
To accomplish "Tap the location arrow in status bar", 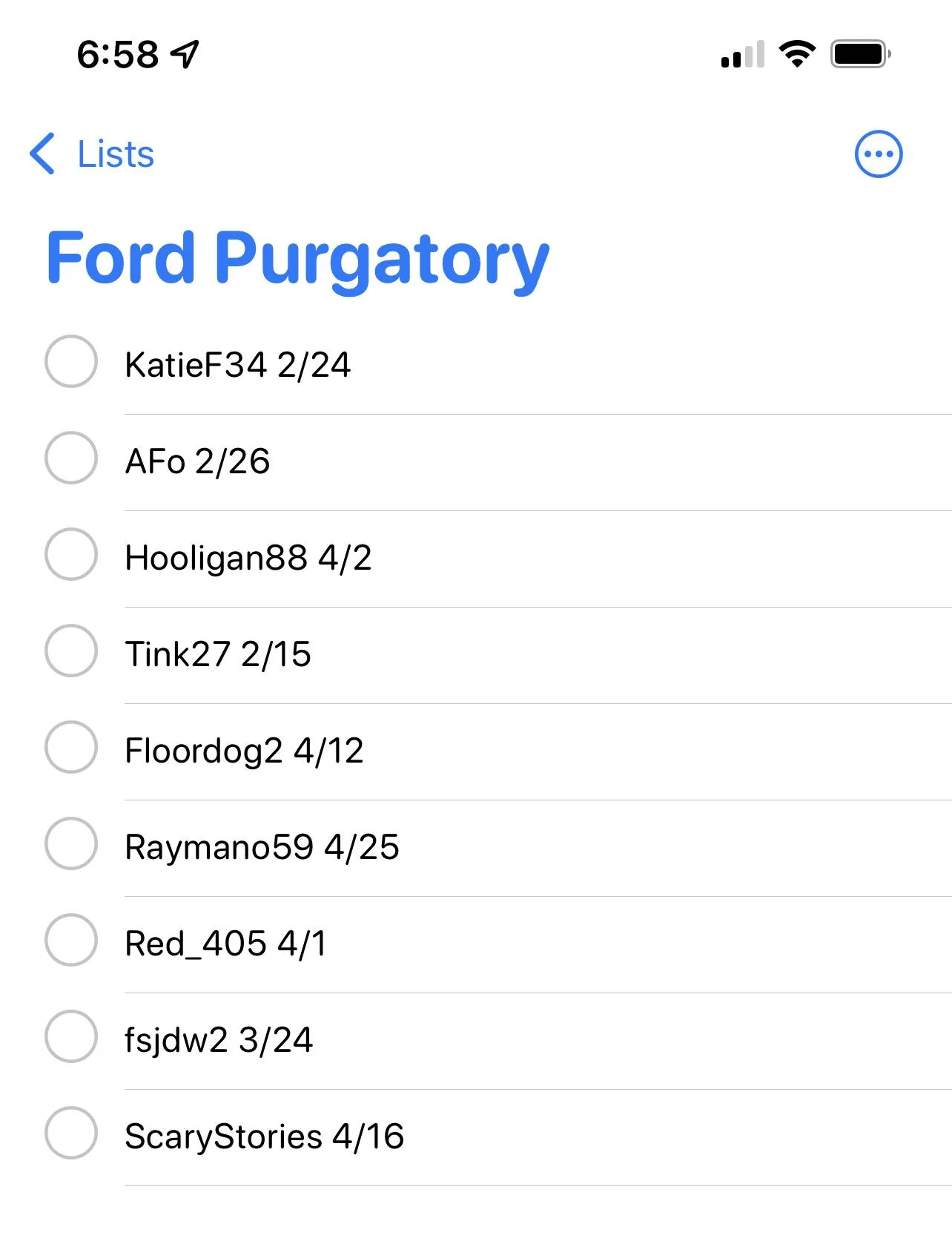I will 185,54.
